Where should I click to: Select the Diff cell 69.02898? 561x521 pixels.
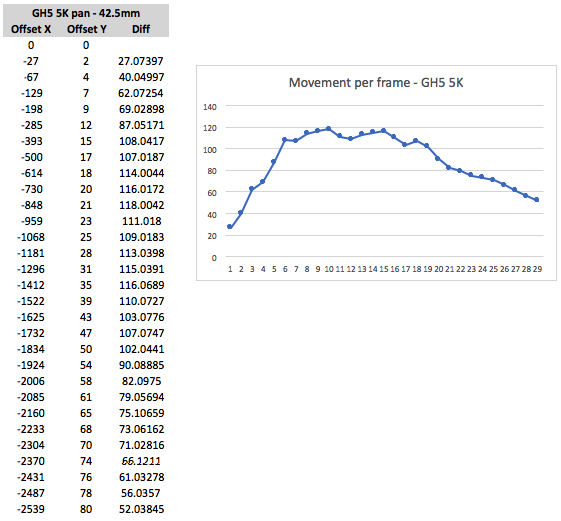(141, 109)
